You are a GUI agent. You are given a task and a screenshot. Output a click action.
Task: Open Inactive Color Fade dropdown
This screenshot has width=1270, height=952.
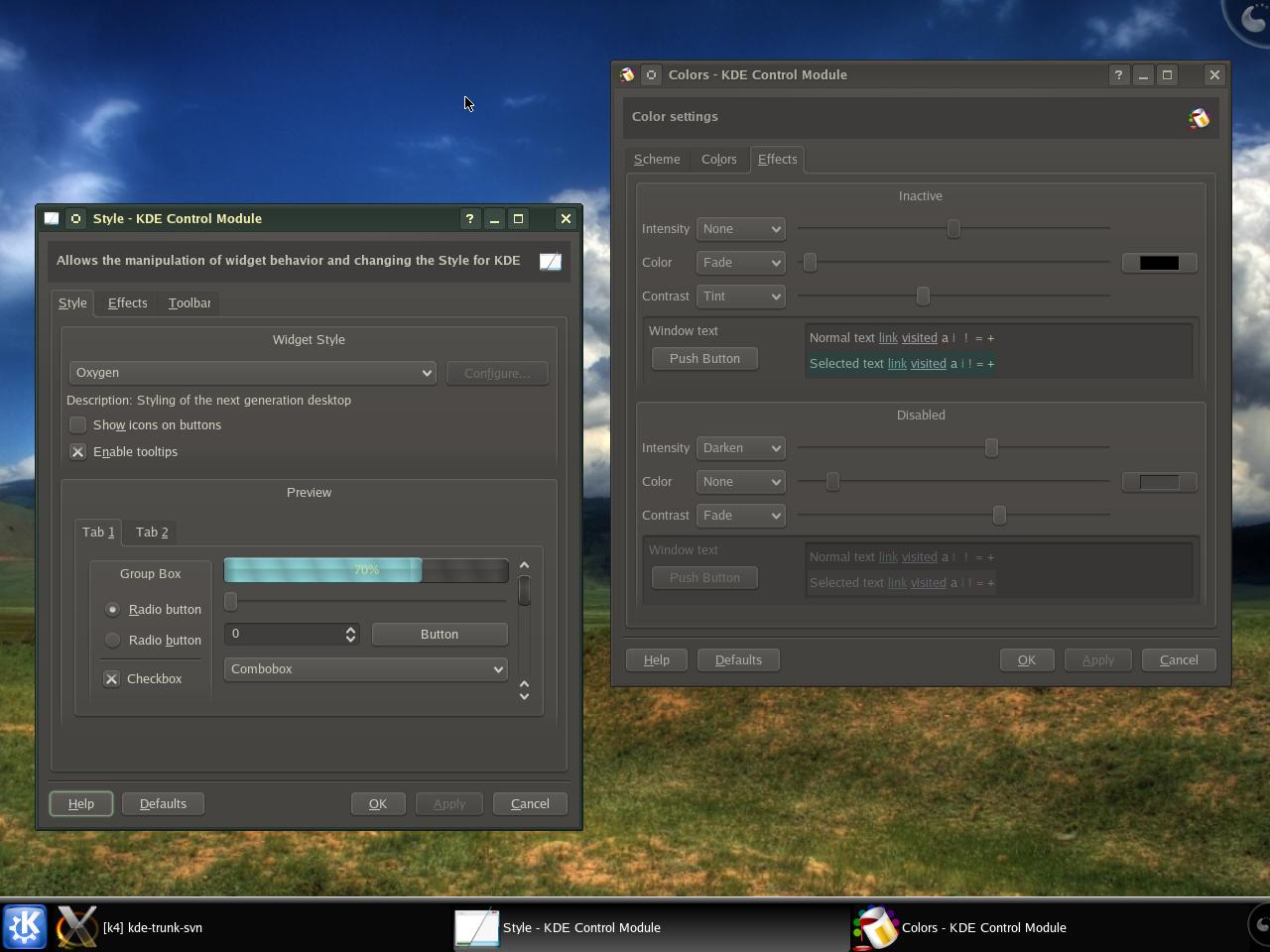click(x=741, y=263)
